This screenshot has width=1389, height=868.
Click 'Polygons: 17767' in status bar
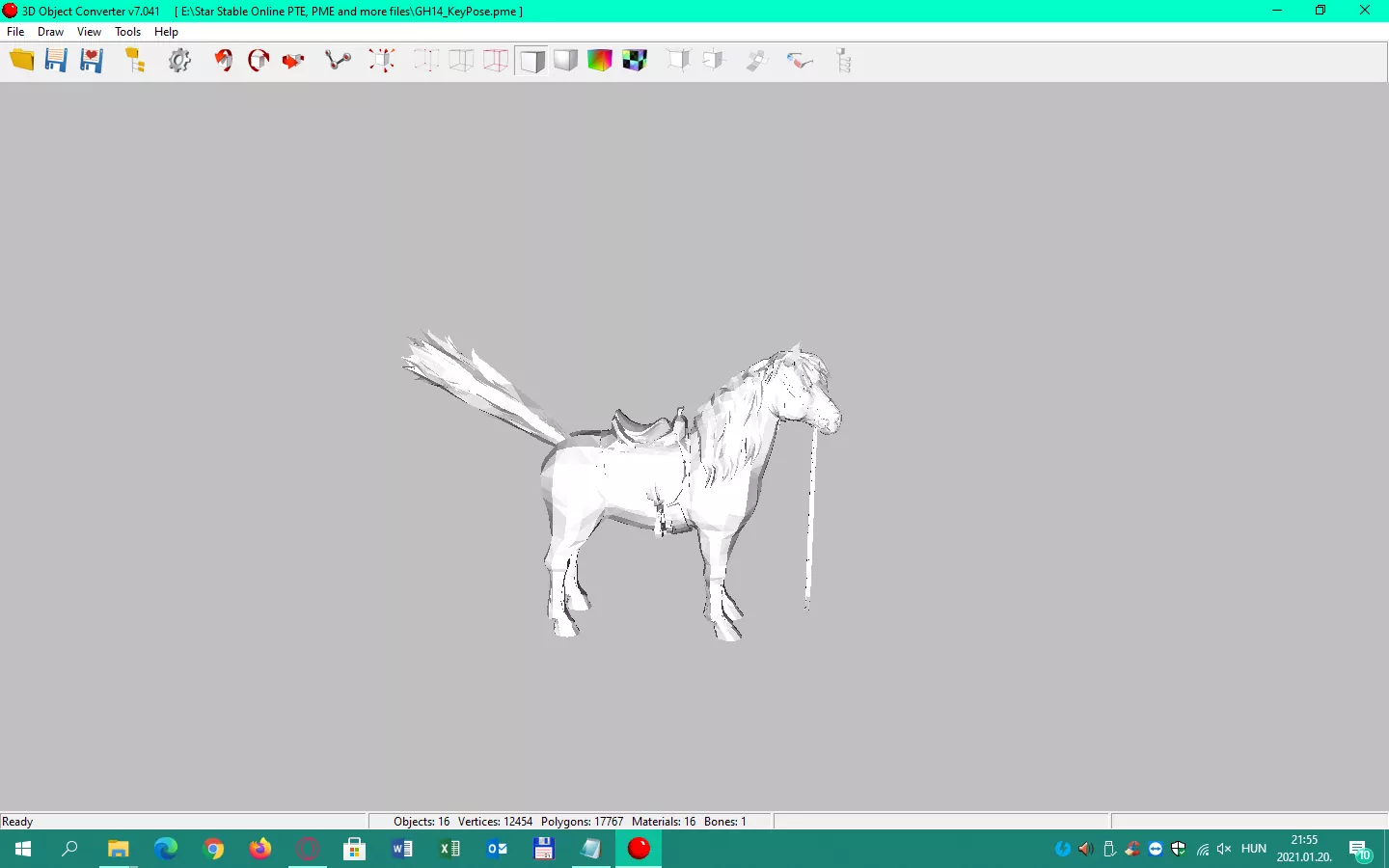(582, 822)
